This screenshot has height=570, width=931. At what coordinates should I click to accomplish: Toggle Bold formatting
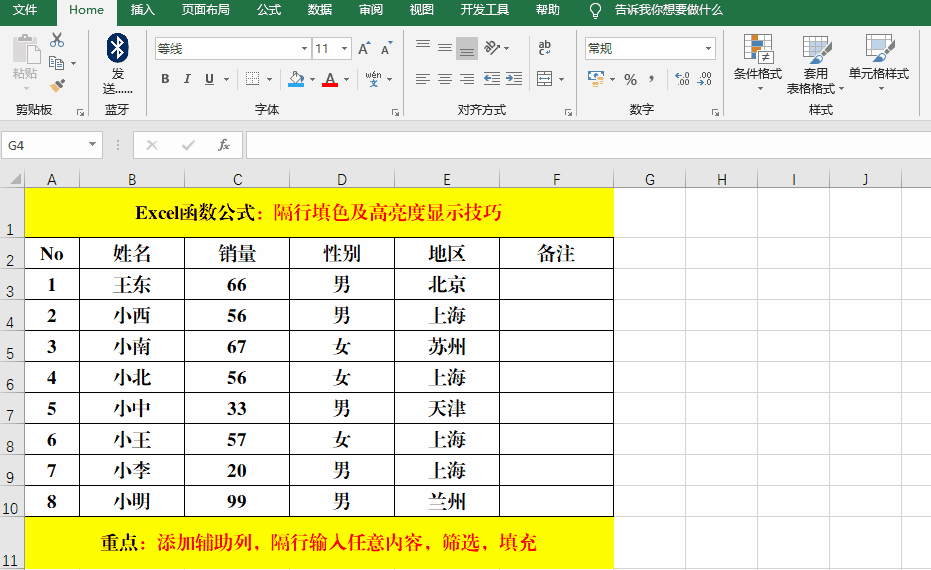pos(165,79)
